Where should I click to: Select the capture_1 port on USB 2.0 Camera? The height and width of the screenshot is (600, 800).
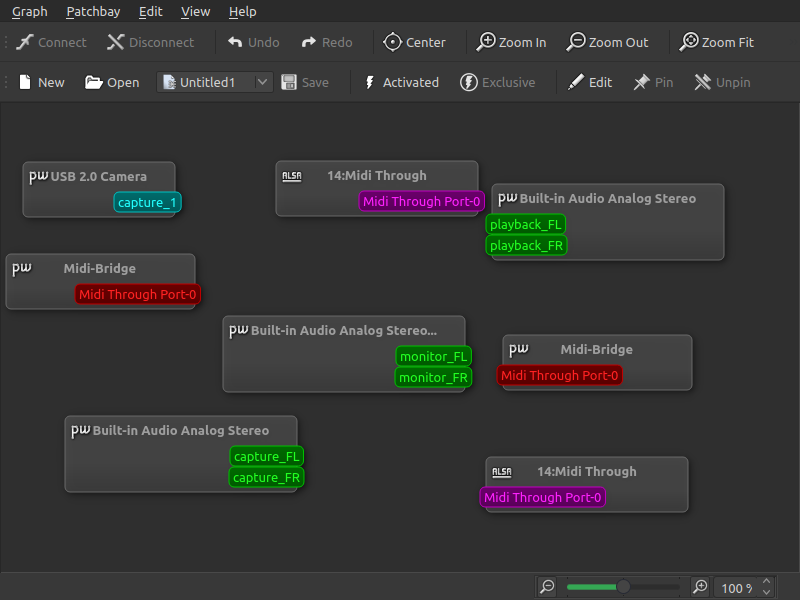(147, 203)
